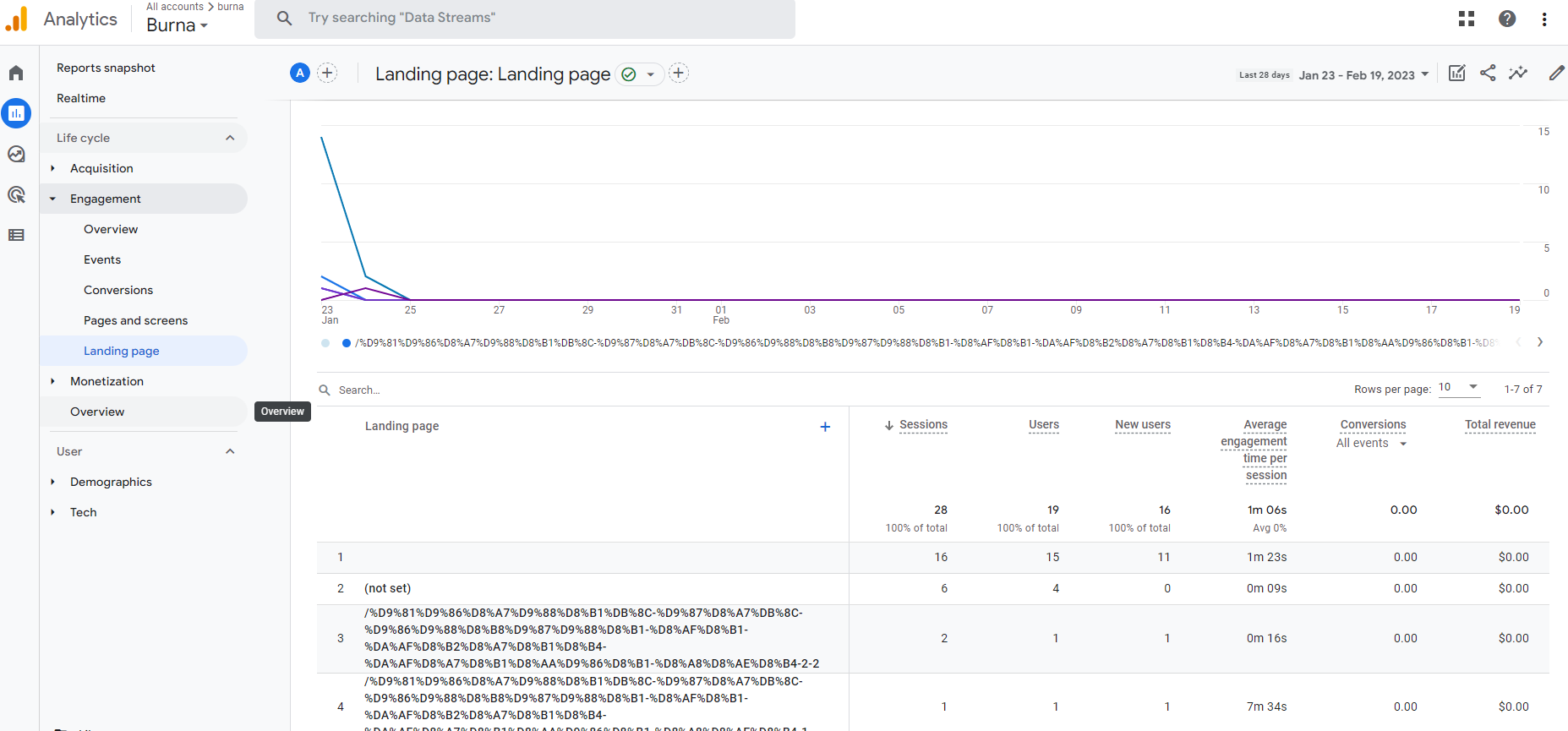Sort table by Sessions column header

pyautogui.click(x=922, y=425)
